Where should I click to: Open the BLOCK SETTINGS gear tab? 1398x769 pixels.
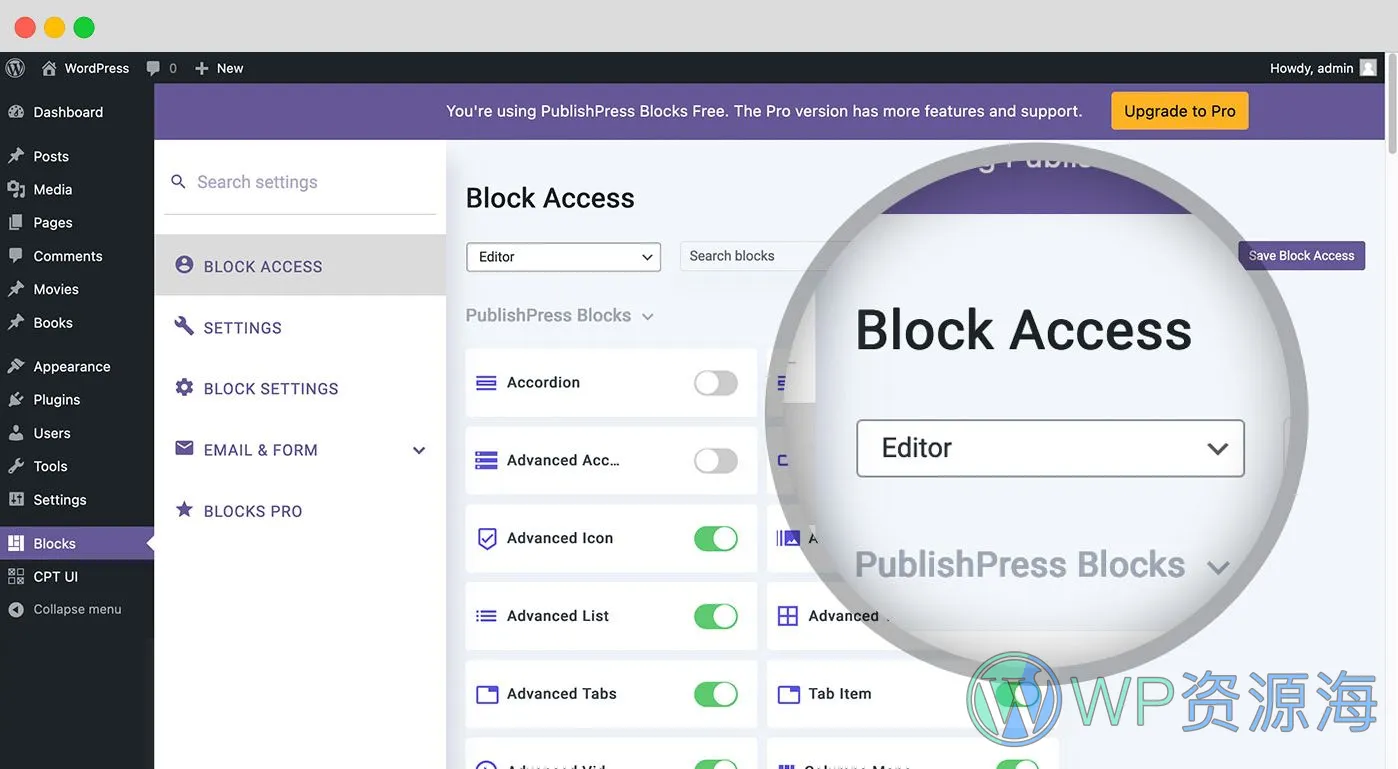pyautogui.click(x=300, y=388)
